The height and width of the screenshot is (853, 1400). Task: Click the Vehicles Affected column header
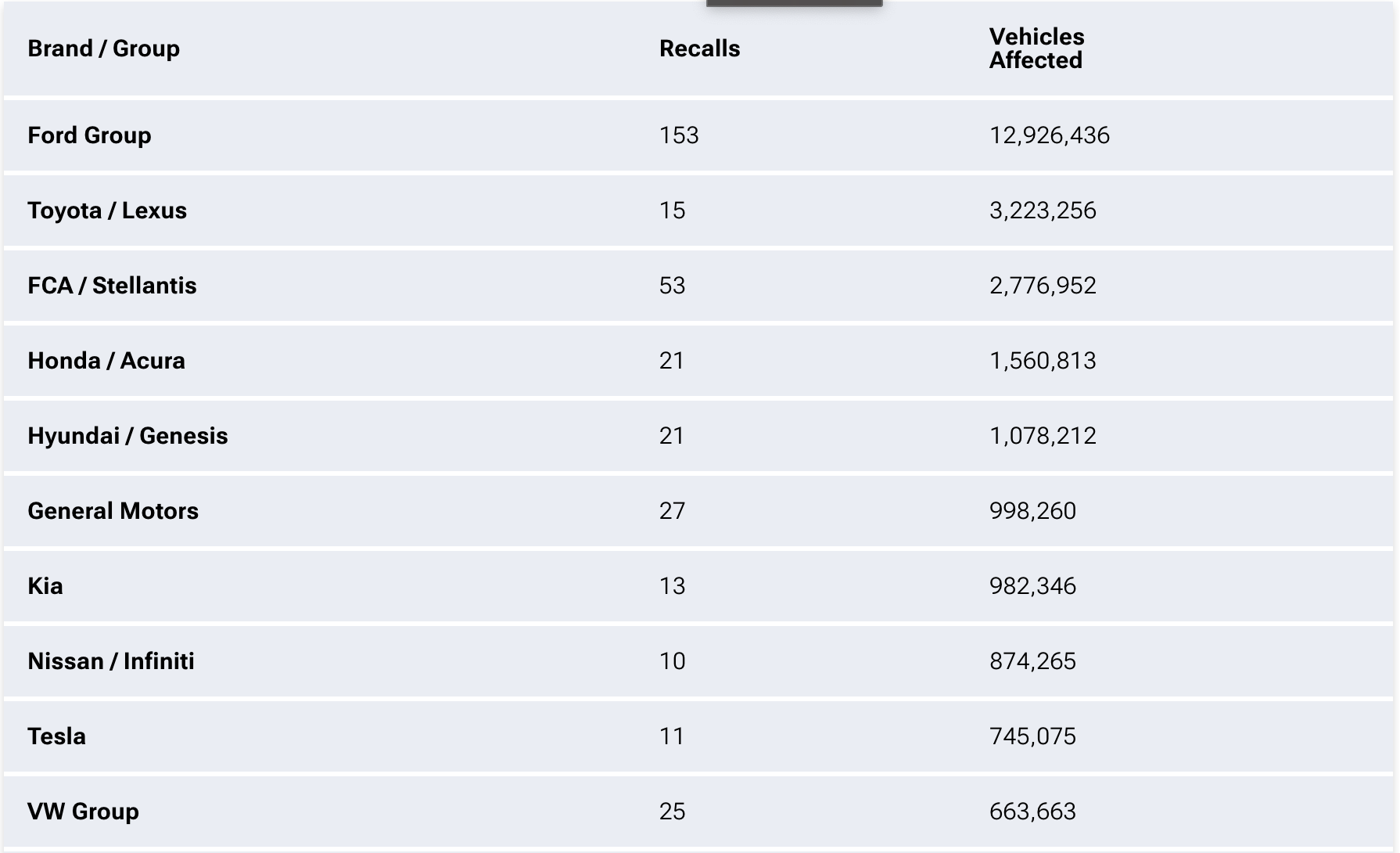point(1036,49)
